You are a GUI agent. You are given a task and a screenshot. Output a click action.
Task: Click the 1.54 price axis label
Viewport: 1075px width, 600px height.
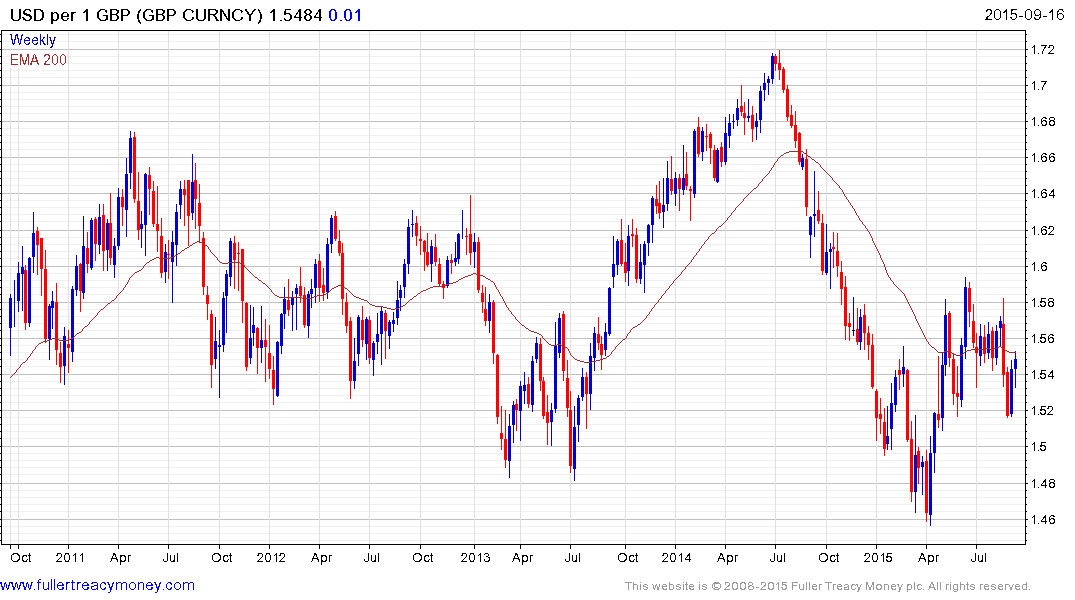pos(1043,375)
